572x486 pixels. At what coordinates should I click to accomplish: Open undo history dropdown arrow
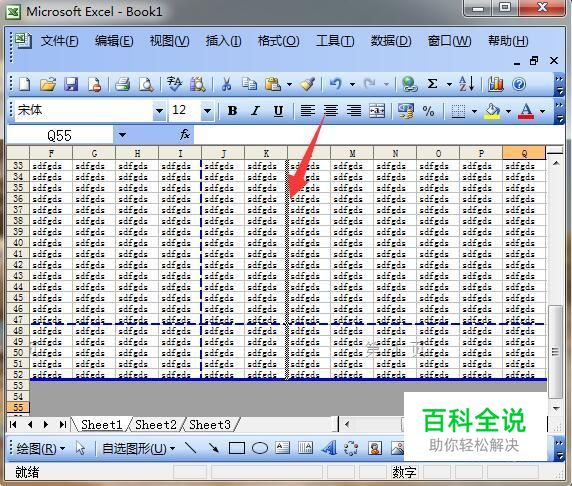[352, 85]
